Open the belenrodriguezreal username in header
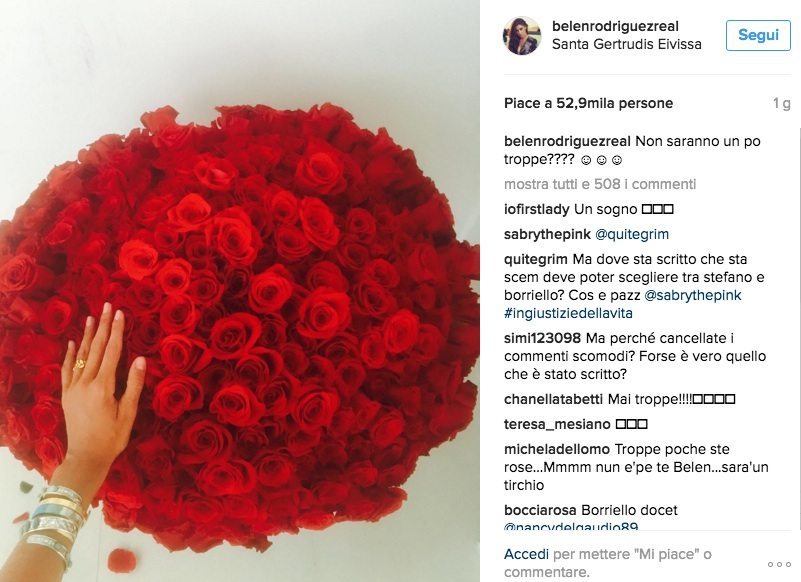The image size is (801, 582). 615,26
